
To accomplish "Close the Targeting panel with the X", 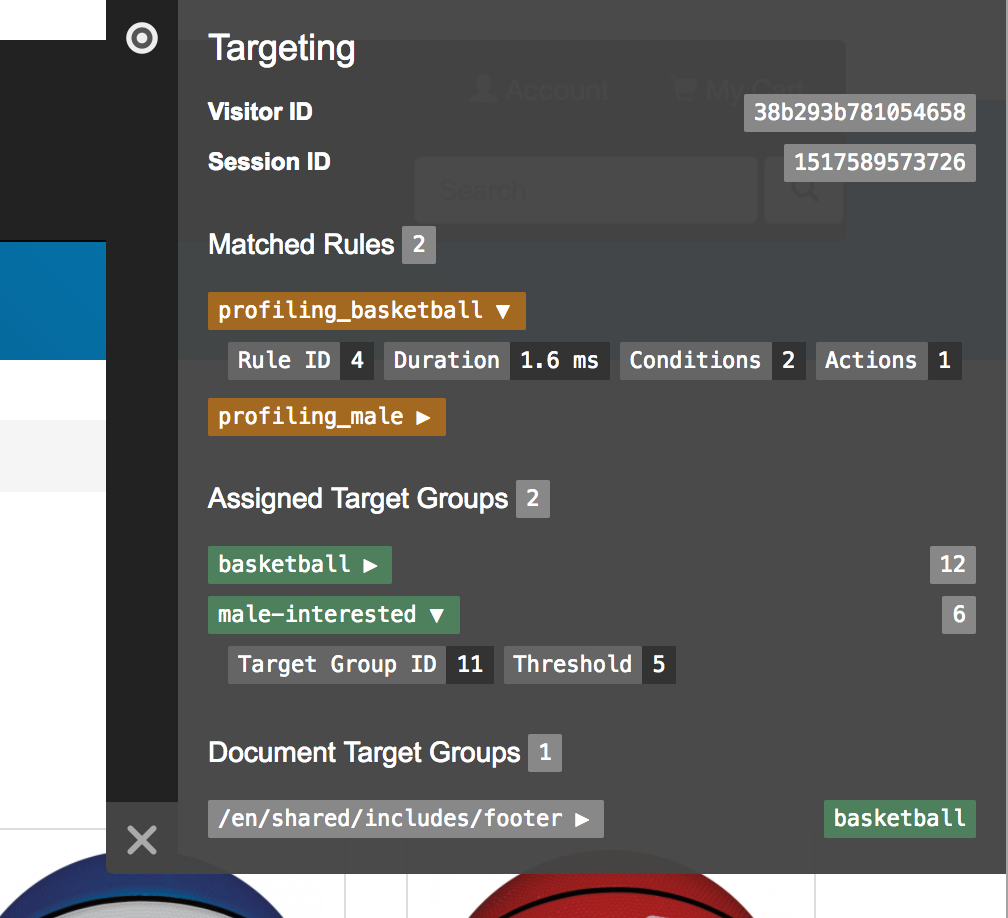I will 141,840.
